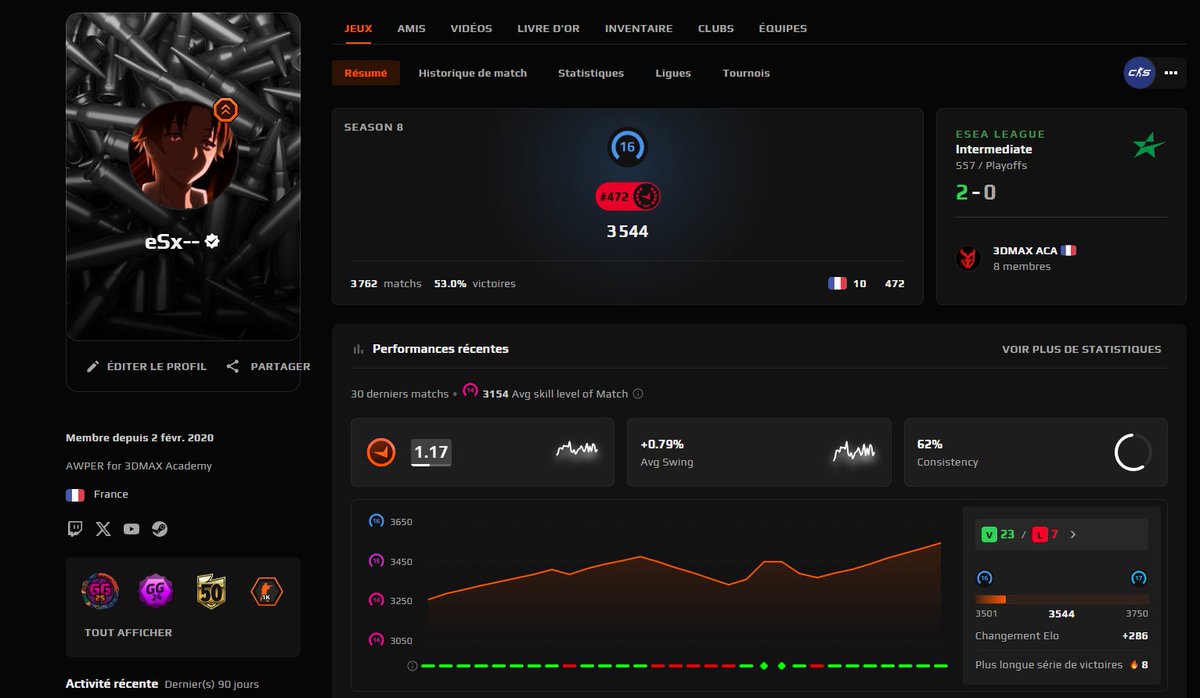Image resolution: width=1200 pixels, height=698 pixels.
Task: Click the French flag next to ranking 10
Action: coord(837,284)
